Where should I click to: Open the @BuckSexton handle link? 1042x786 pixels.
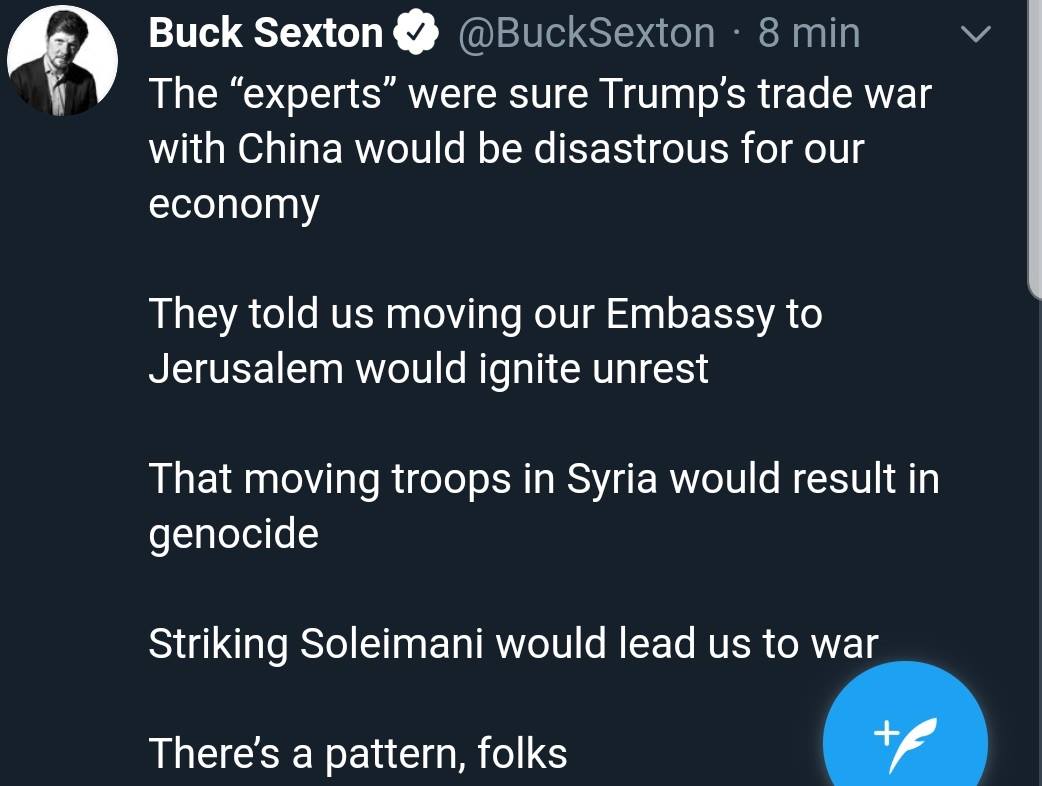[586, 33]
